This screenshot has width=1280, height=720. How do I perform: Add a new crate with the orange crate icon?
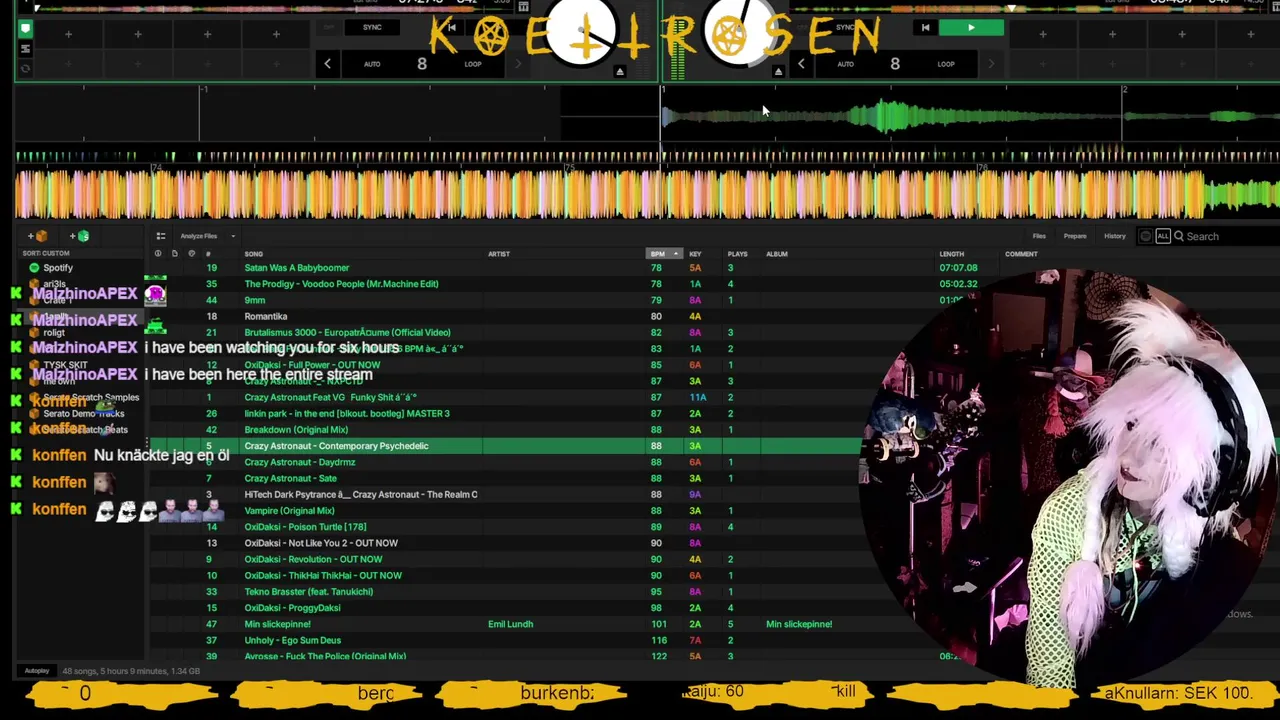[37, 236]
